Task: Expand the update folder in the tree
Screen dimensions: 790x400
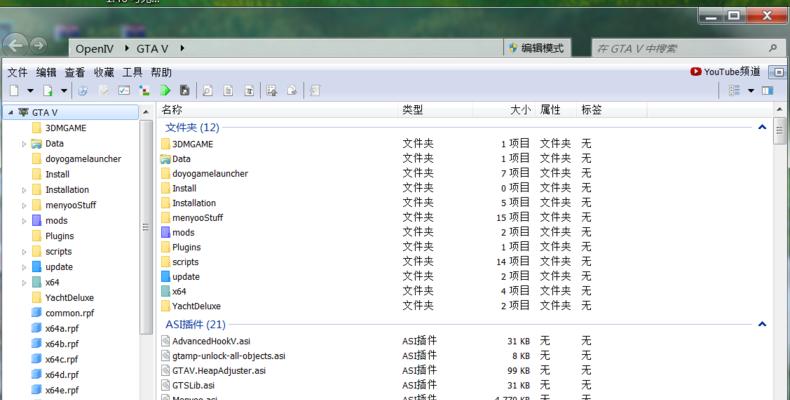Action: 24,267
